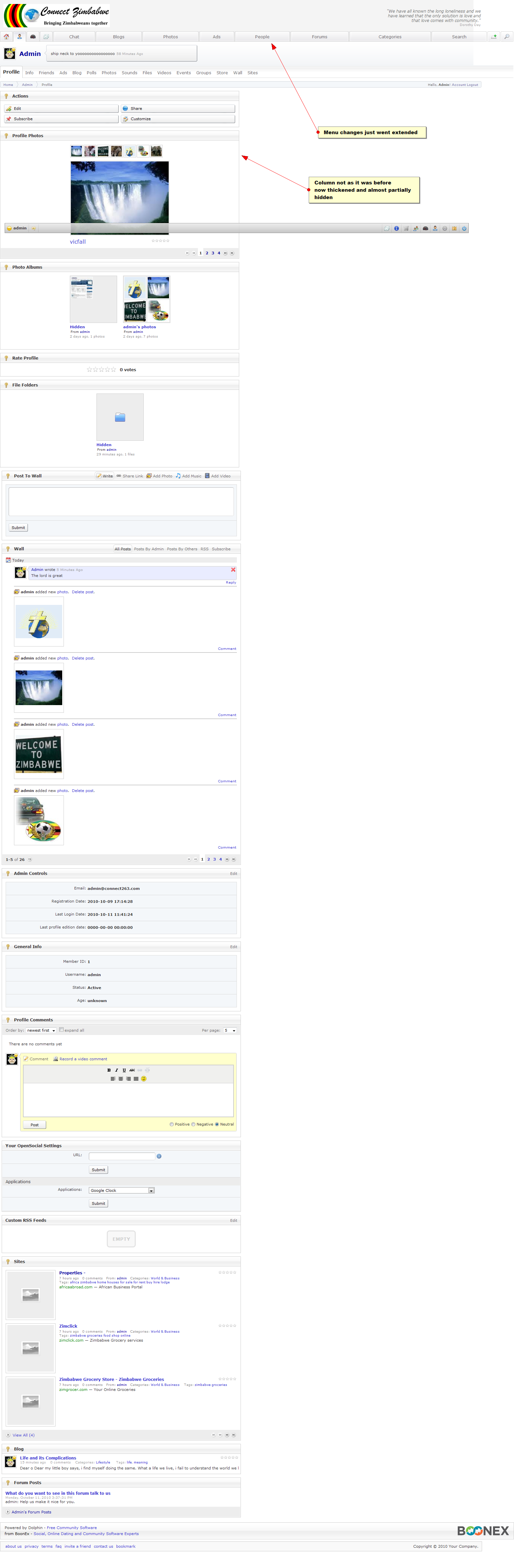Switch to the Events profile tab

coord(184,73)
